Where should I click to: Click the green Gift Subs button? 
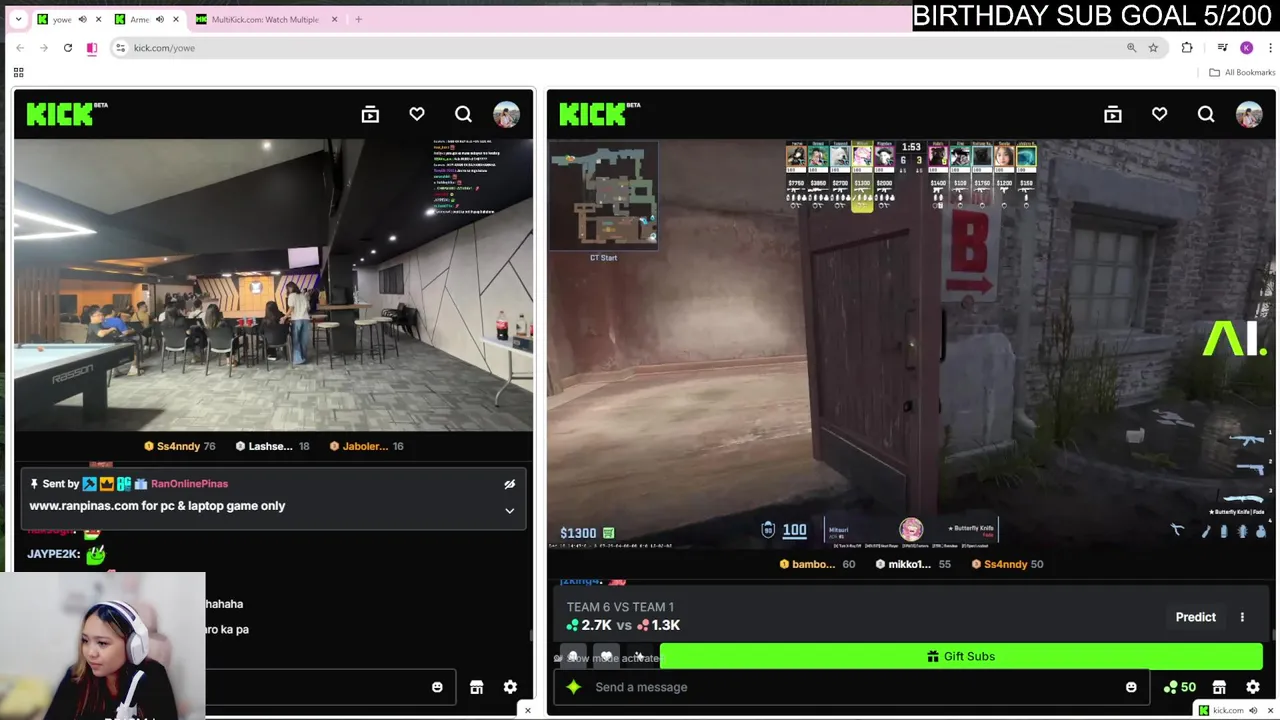click(961, 656)
